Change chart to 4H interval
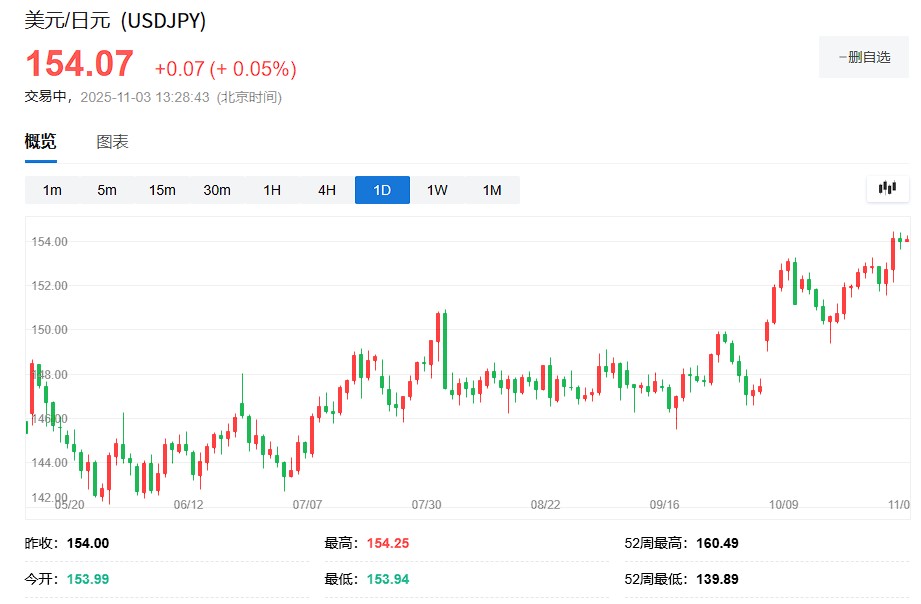This screenshot has width=921, height=604. [x=327, y=190]
